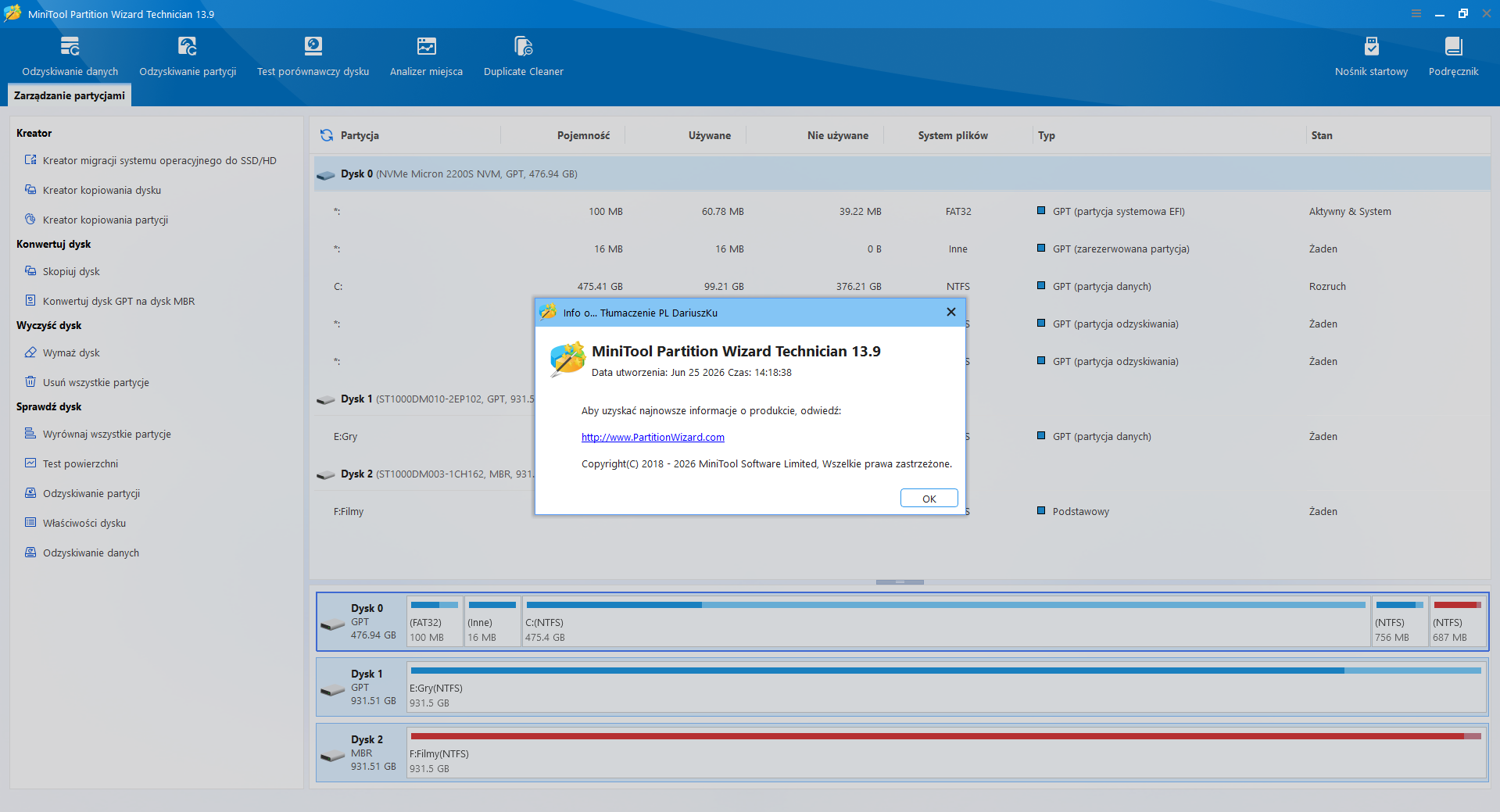The height and width of the screenshot is (812, 1500).
Task: Click Kreator migracji systemu operacyjnego do SSD/HD
Action: pos(159,160)
